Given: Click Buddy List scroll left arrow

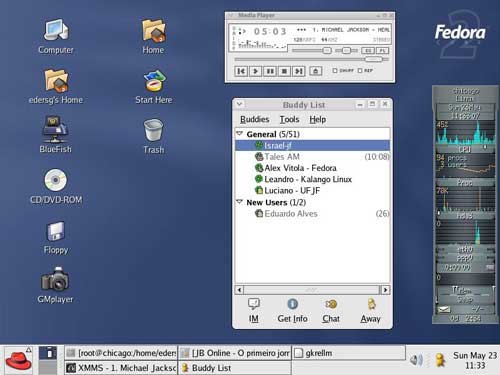Looking at the screenshot, I should [239, 290].
